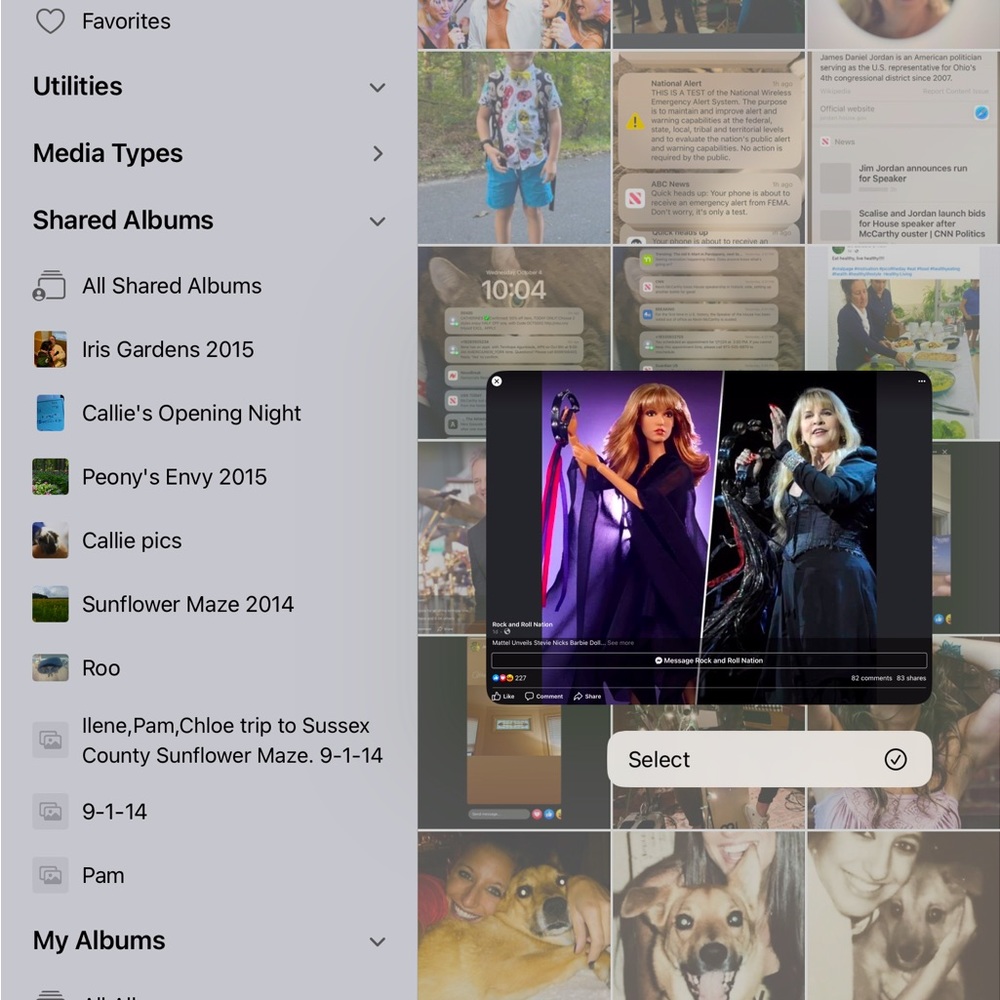The width and height of the screenshot is (1000, 1000).
Task: Click '83 shares' count in preview
Action: 911,678
